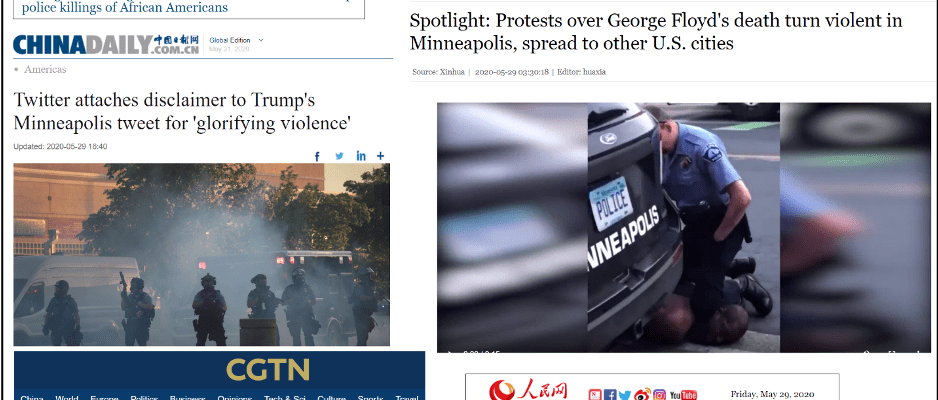Expand the Global Edition dropdown arrow
The height and width of the screenshot is (400, 938).
pos(260,41)
